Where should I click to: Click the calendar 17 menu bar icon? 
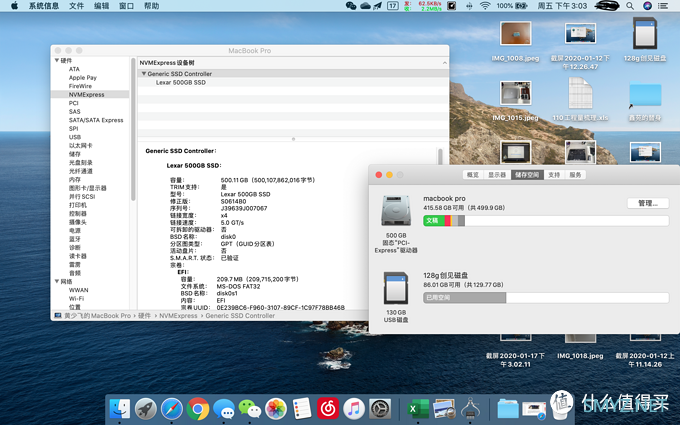(392, 6)
